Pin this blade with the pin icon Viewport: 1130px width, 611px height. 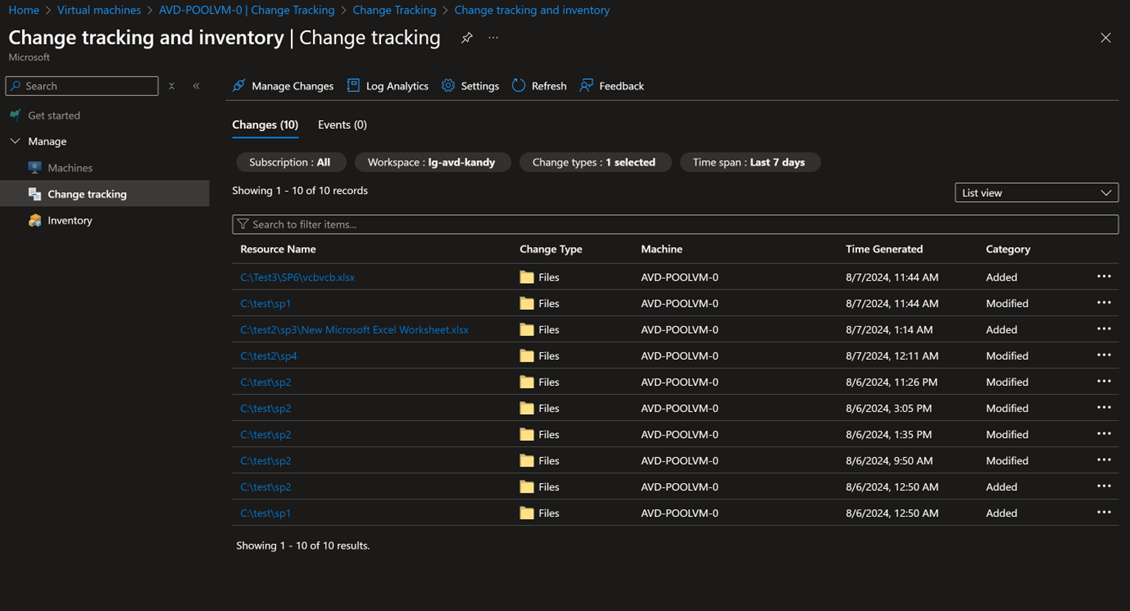pos(467,37)
